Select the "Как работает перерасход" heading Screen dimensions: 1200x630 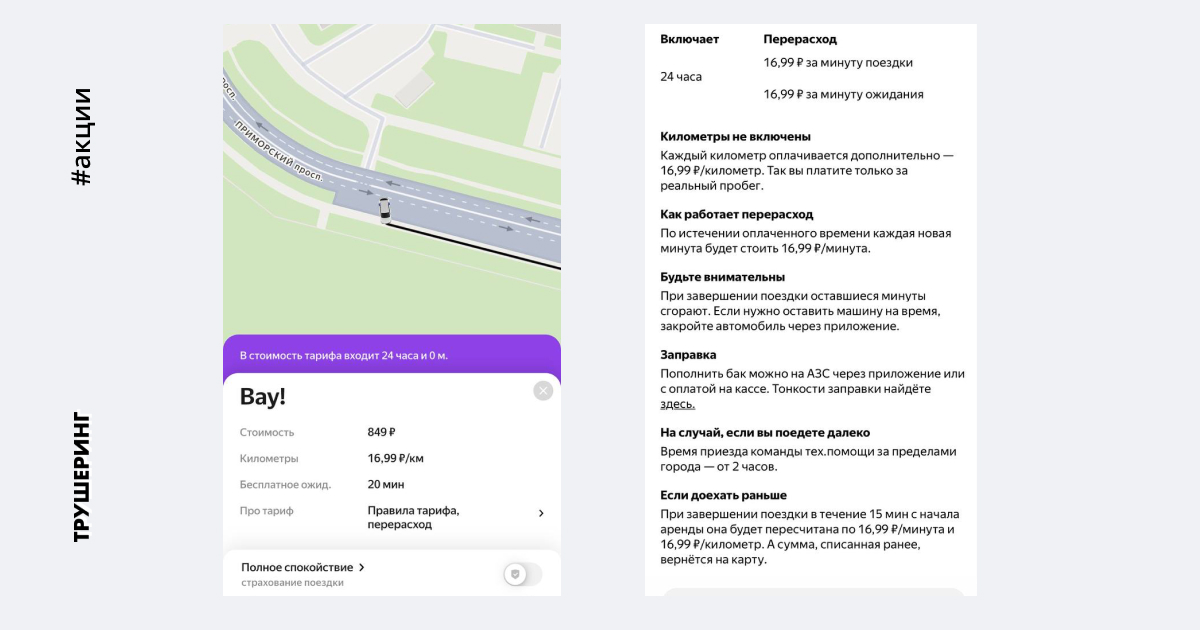(736, 214)
